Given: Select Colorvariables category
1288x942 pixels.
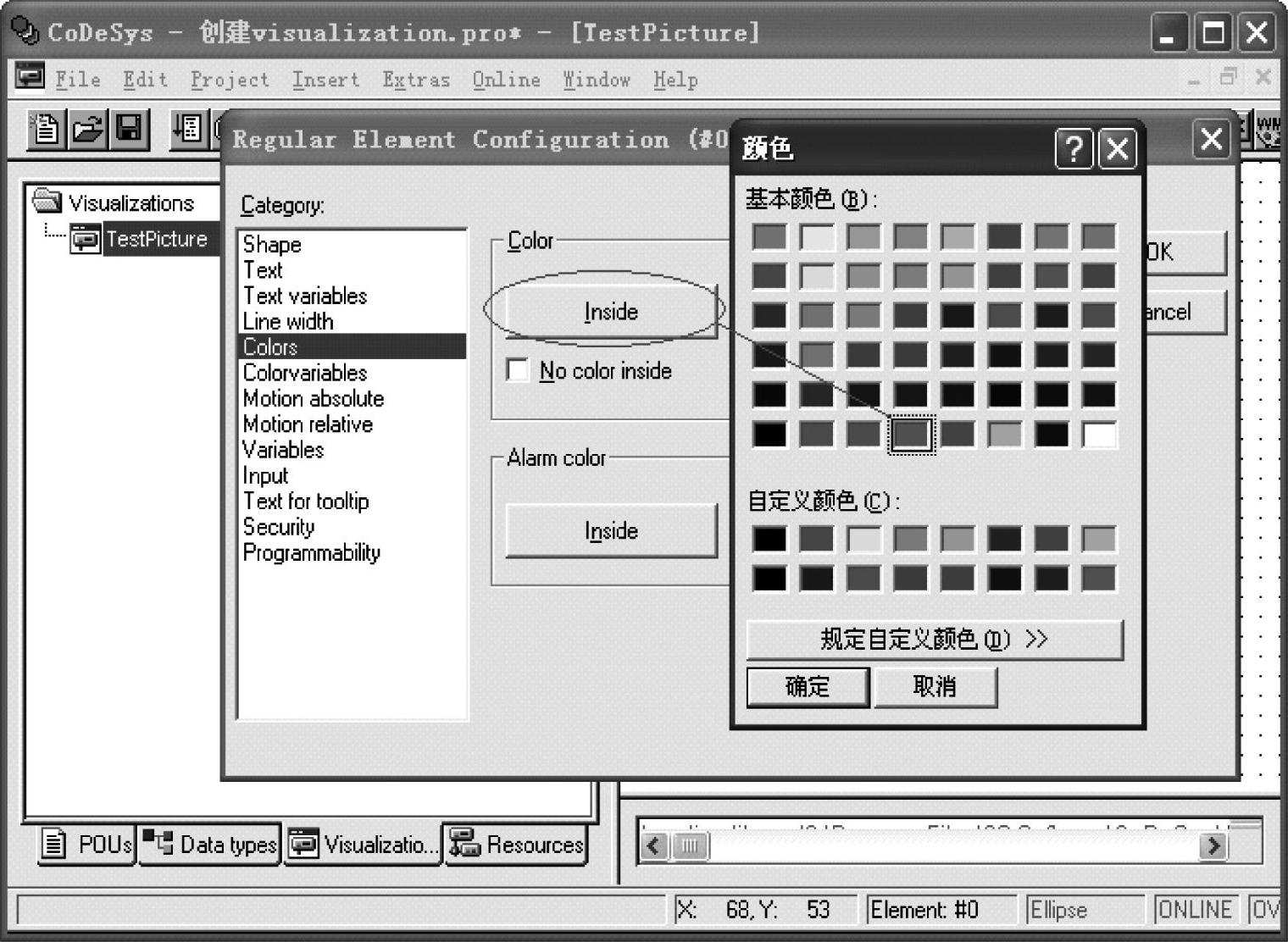Looking at the screenshot, I should [352, 373].
